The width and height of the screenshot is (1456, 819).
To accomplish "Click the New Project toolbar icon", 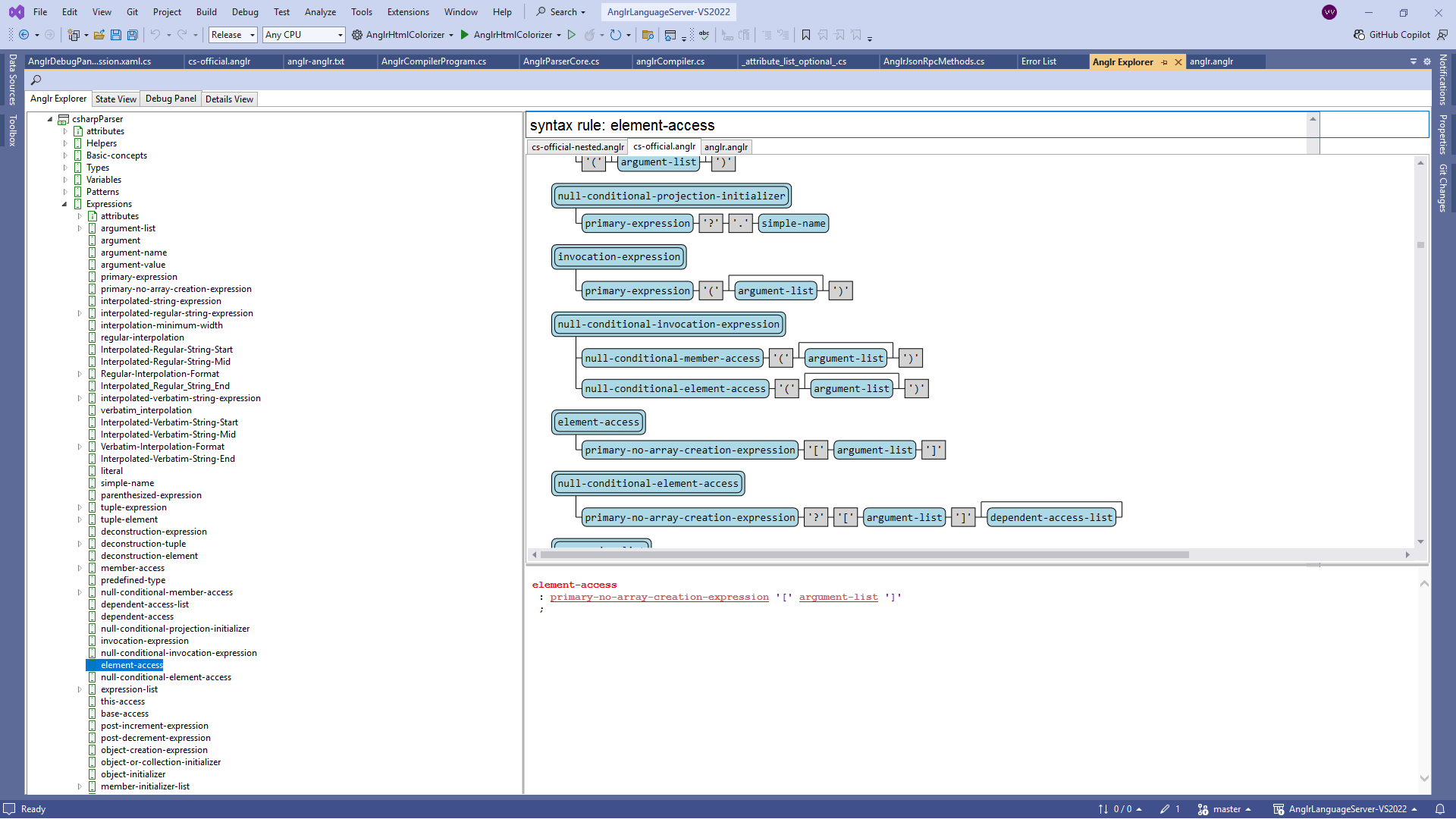I will tap(74, 35).
